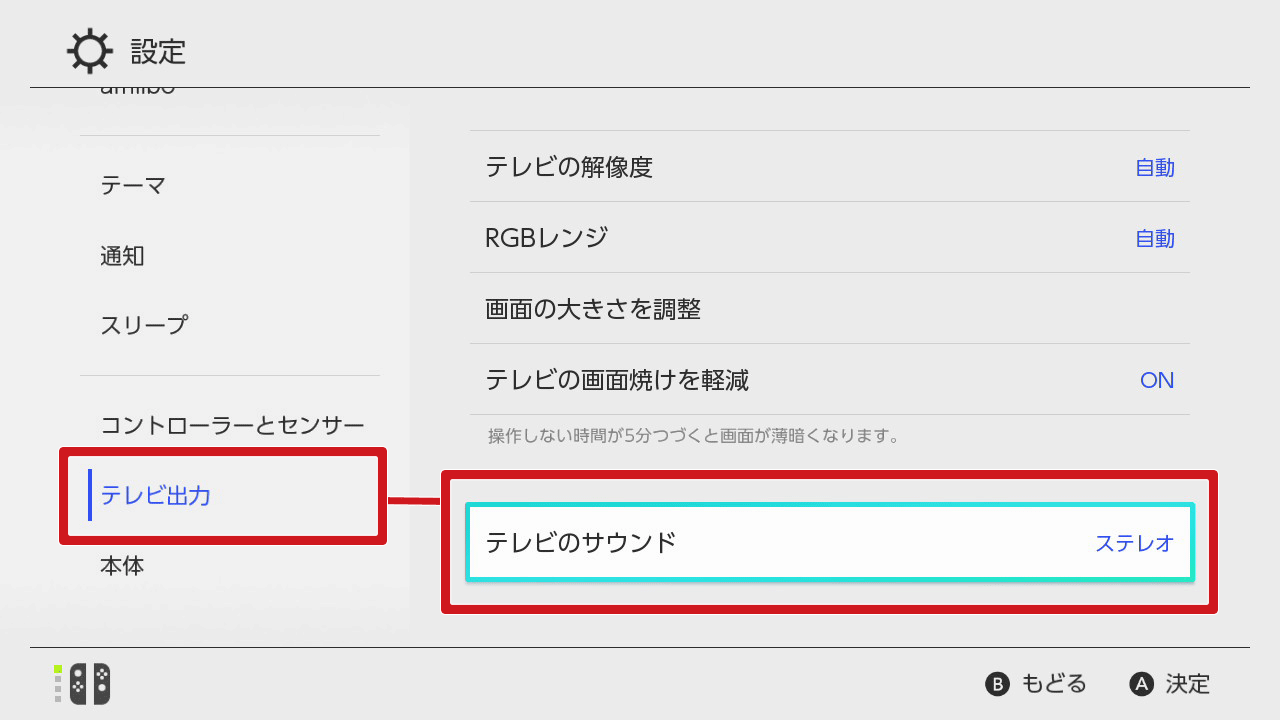The width and height of the screenshot is (1280, 720).
Task: Select テーマ in the sidebar
Action: (133, 185)
